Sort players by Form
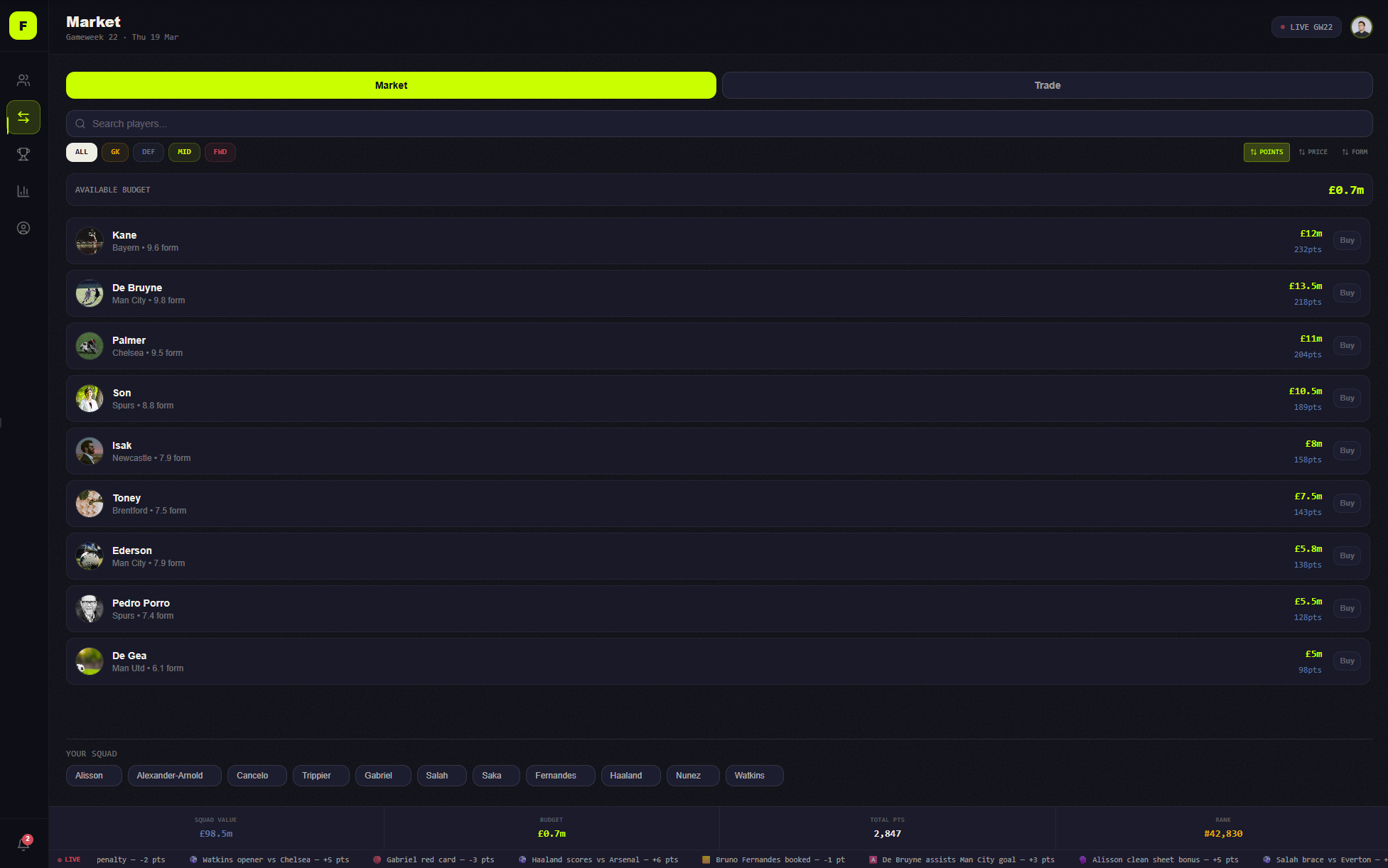The width and height of the screenshot is (1388, 868). coord(1355,152)
